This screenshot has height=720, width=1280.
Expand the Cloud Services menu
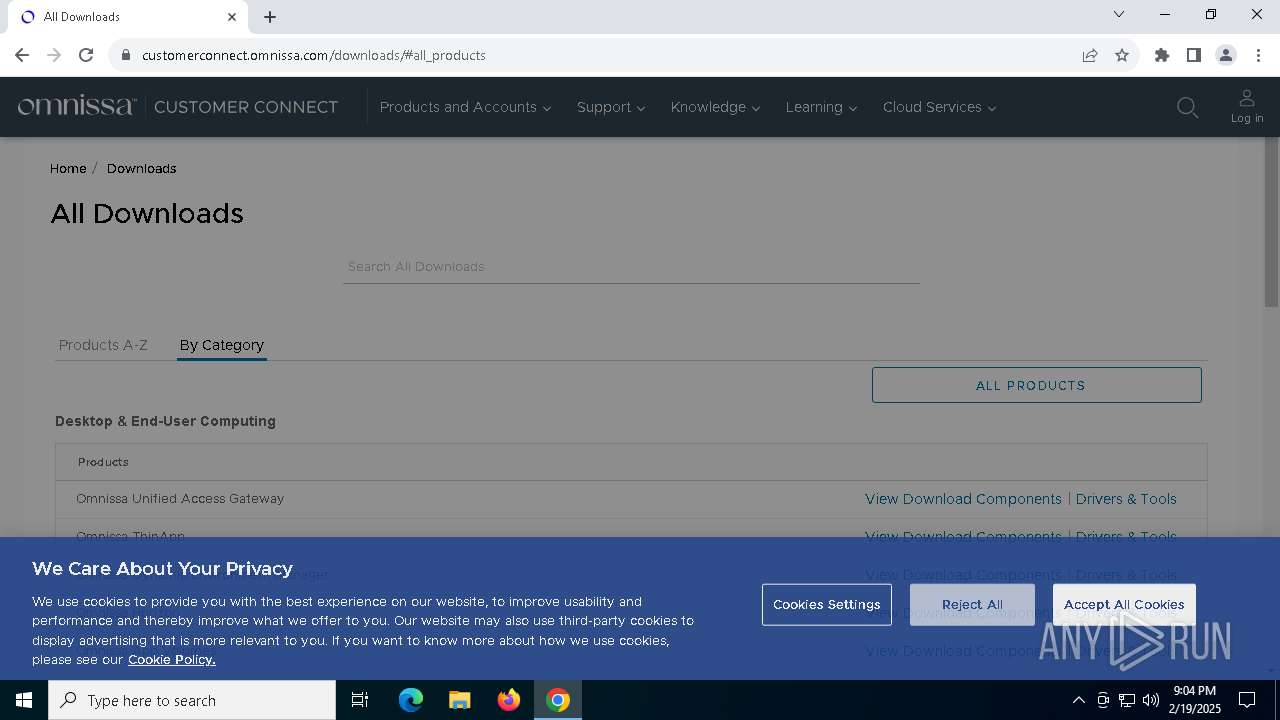pos(939,107)
